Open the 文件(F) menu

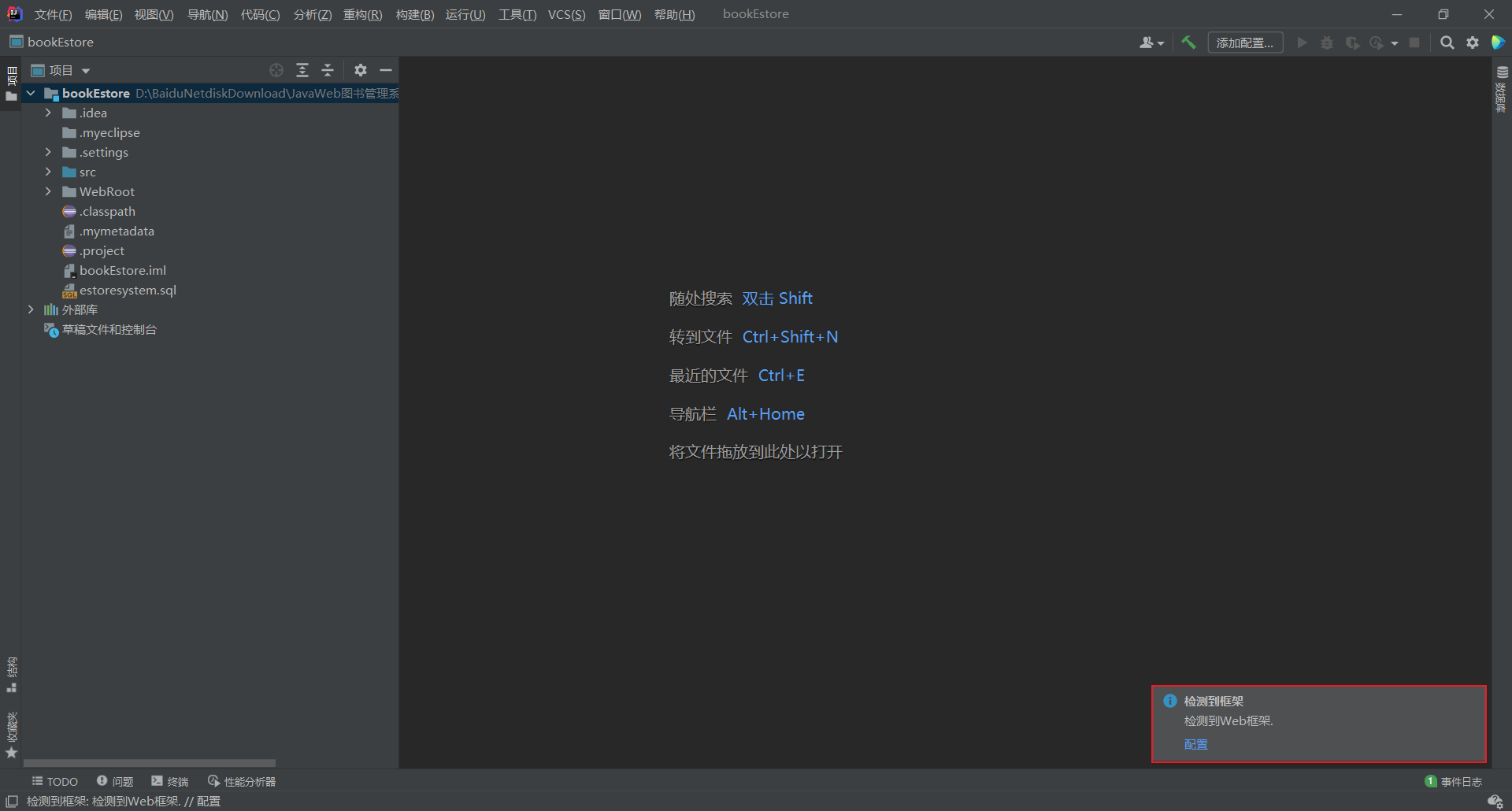pos(53,15)
